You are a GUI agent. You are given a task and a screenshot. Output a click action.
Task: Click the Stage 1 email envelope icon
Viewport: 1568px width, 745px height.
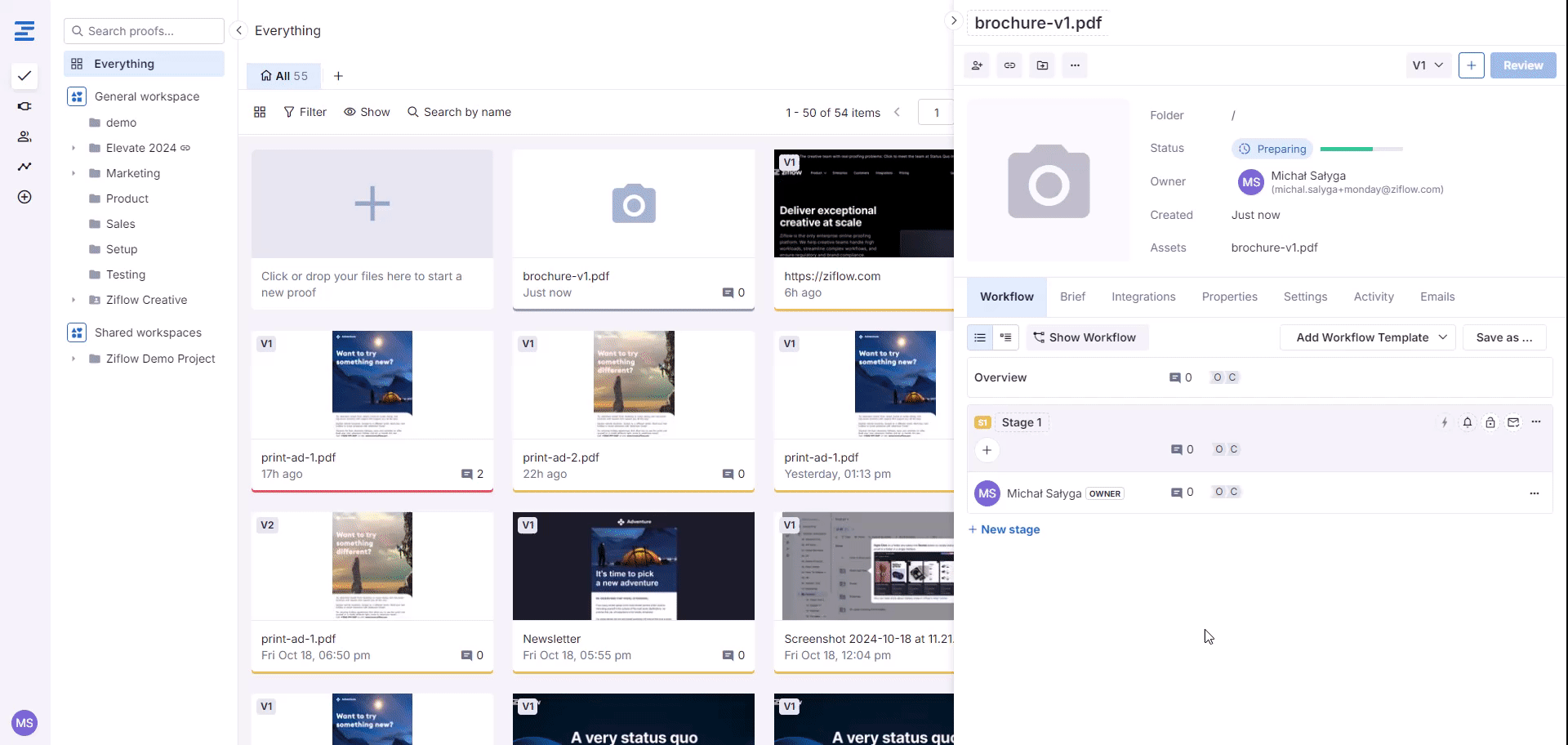click(x=1513, y=422)
